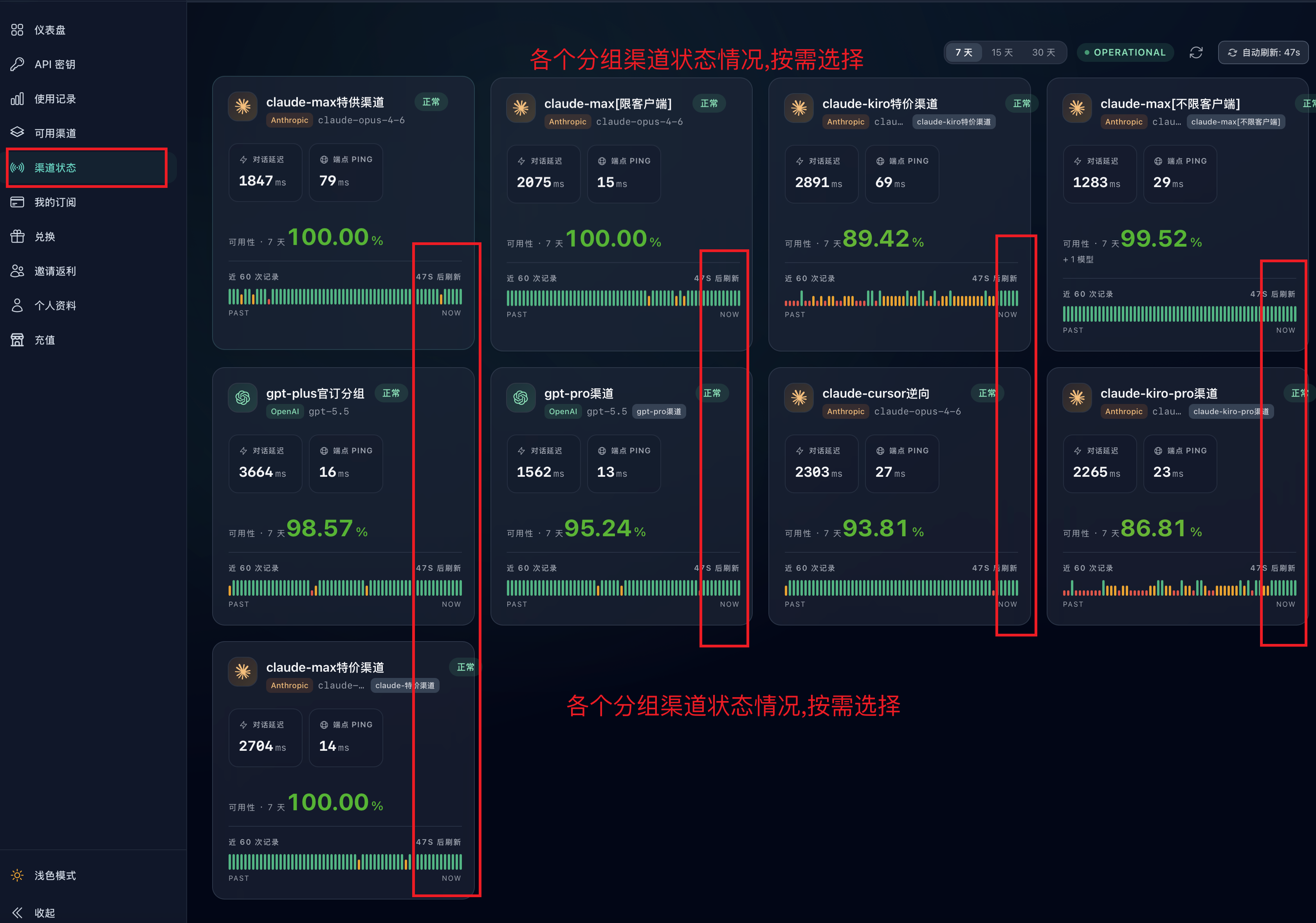The height and width of the screenshot is (923, 1316).
Task: Click claude-max特供渠道 Anthropic logo icon
Action: (242, 106)
